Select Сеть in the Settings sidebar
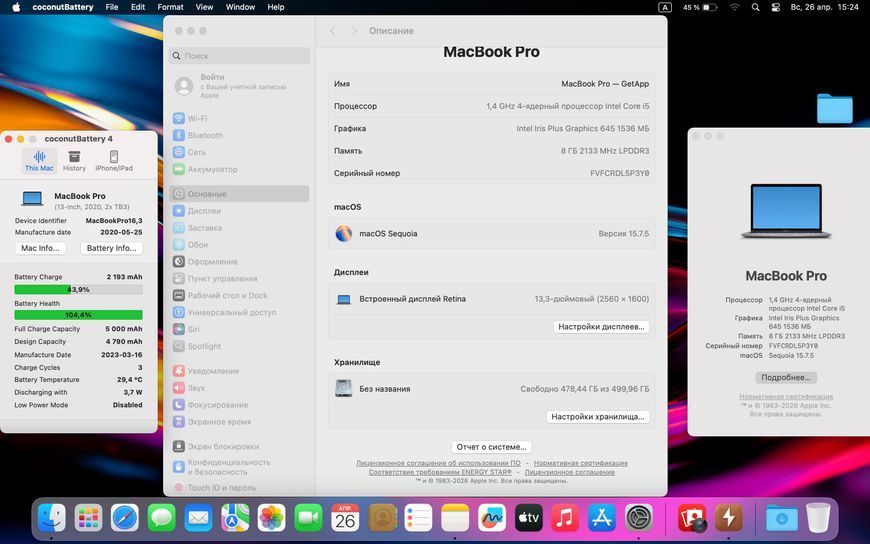 (239, 152)
